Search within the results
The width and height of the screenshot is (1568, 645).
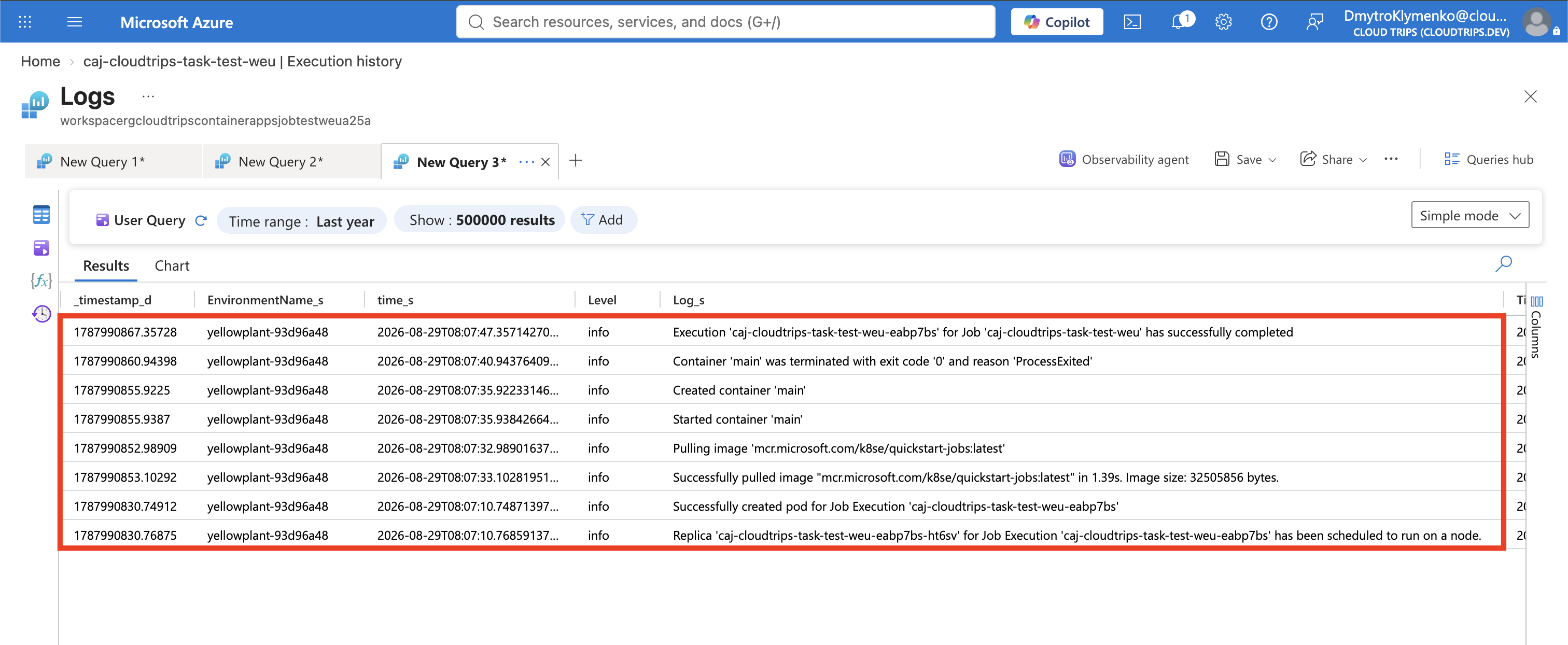1504,264
